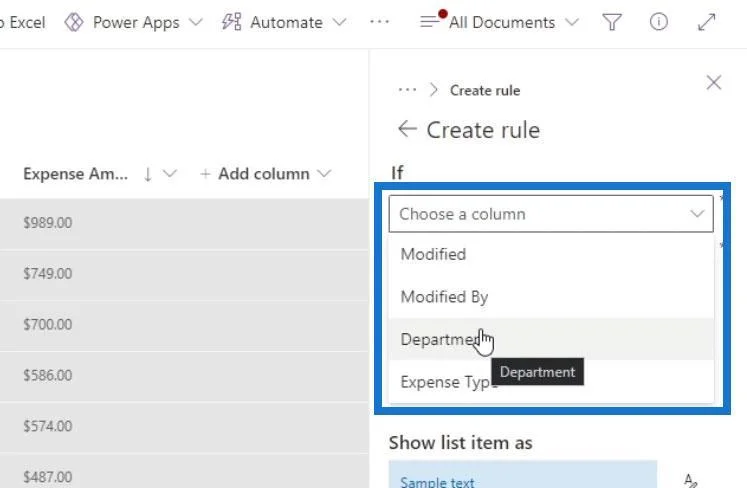Select Modified By from the column list
This screenshot has height=488, width=747.
[x=551, y=296]
